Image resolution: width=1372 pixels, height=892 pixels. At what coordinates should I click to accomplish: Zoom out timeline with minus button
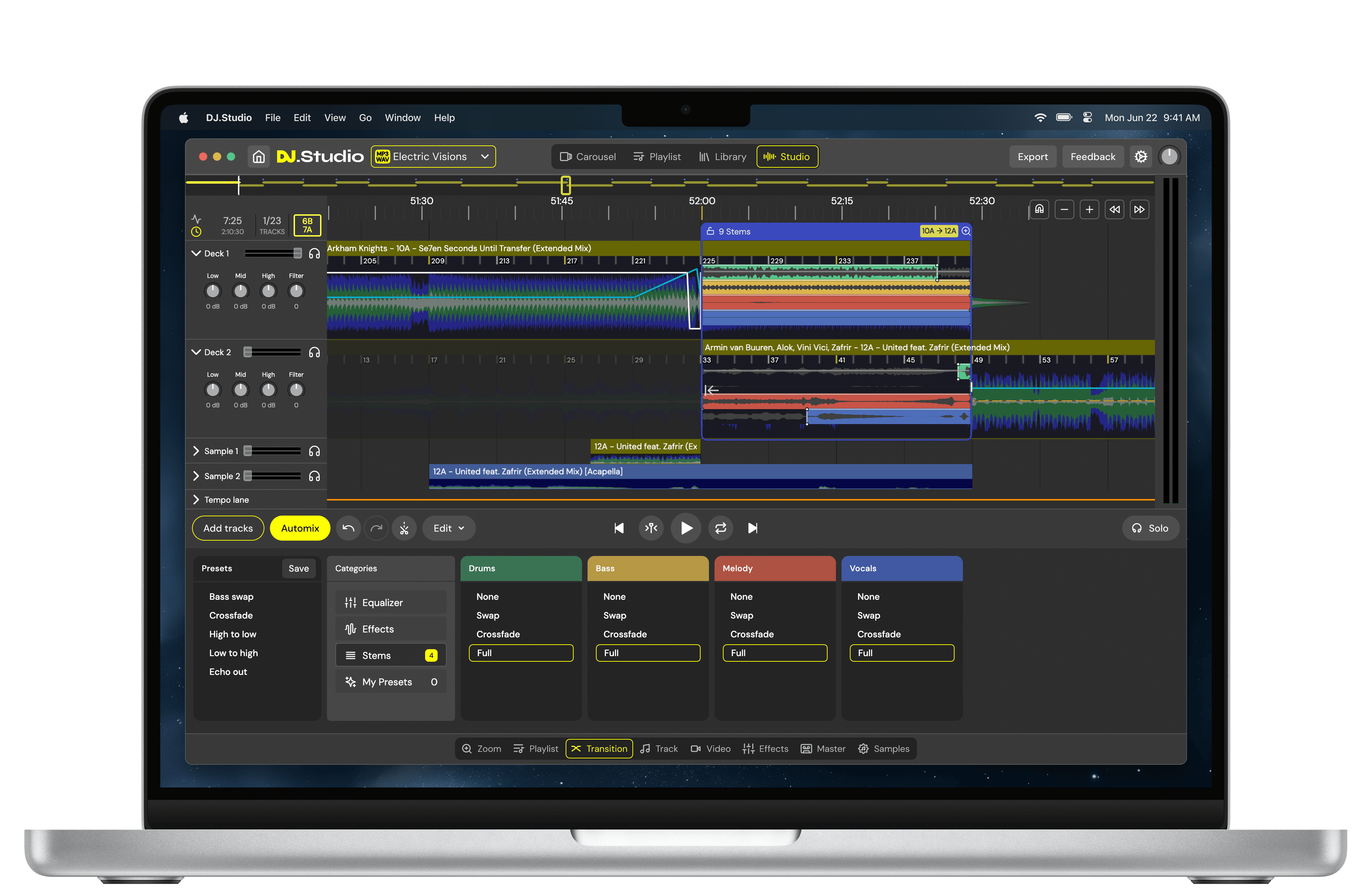1064,209
